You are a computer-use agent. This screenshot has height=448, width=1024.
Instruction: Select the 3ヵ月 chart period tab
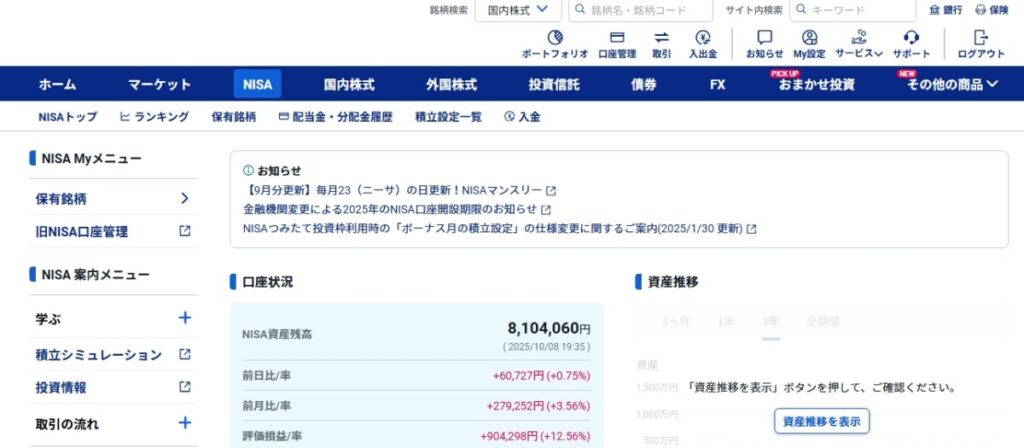(x=675, y=321)
